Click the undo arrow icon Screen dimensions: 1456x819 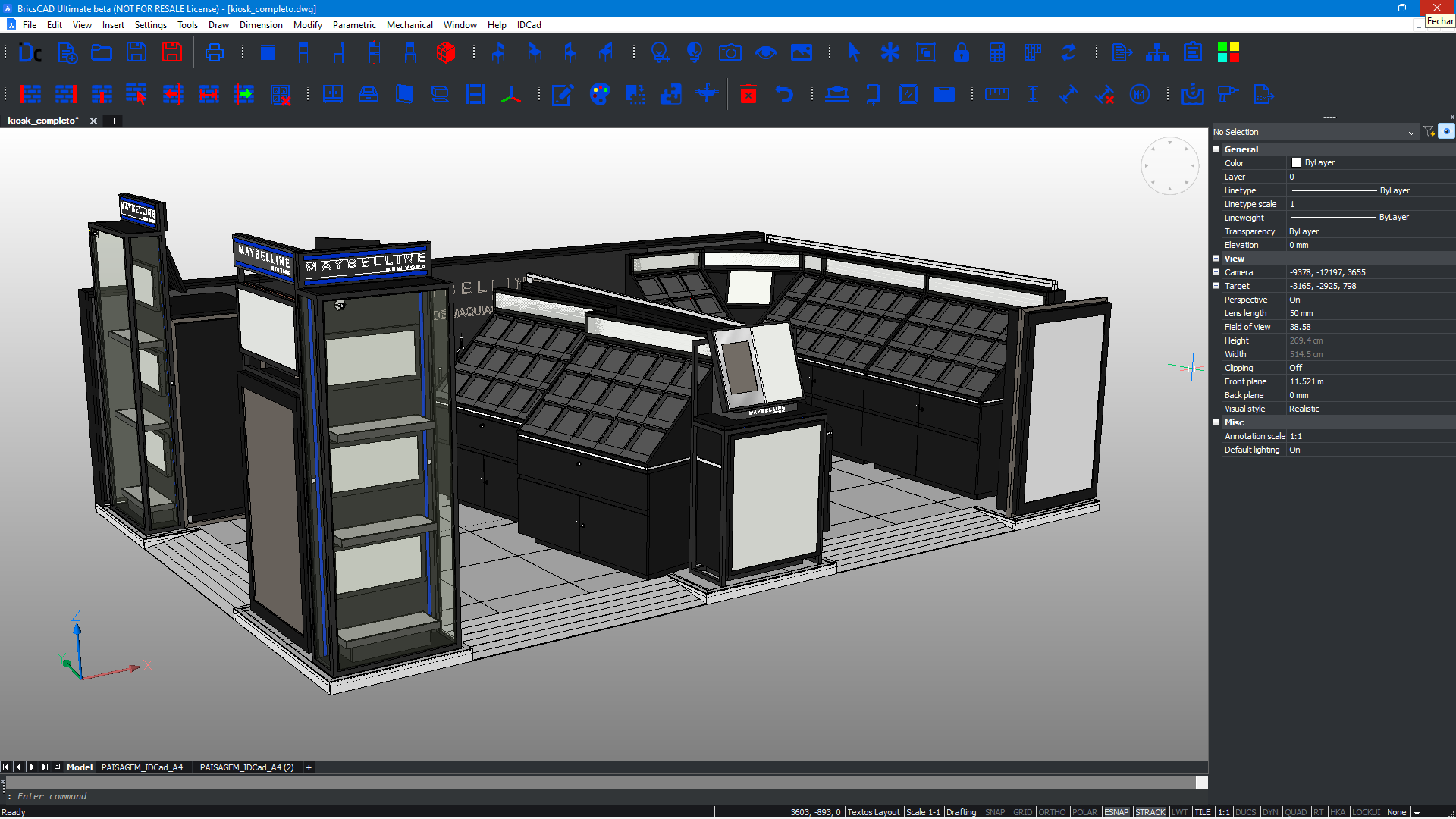tap(784, 94)
